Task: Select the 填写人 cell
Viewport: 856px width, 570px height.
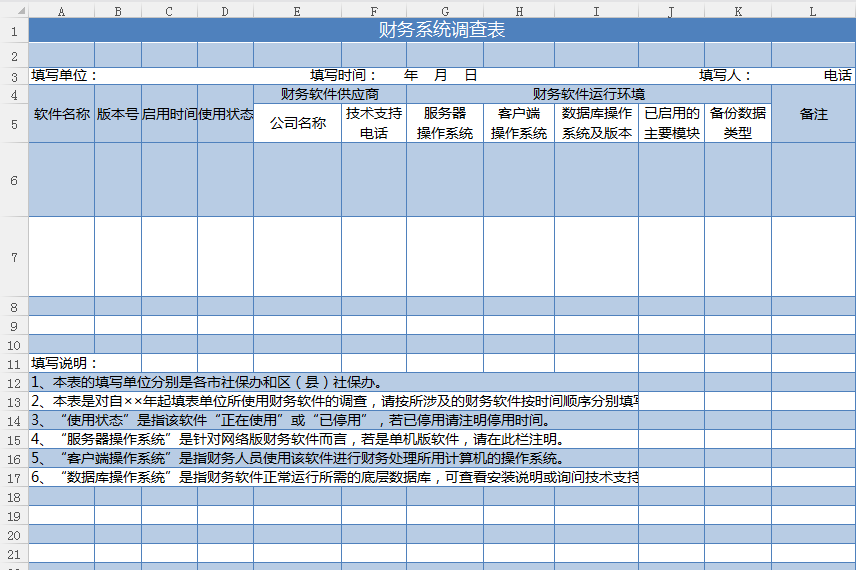Action: (x=725, y=75)
